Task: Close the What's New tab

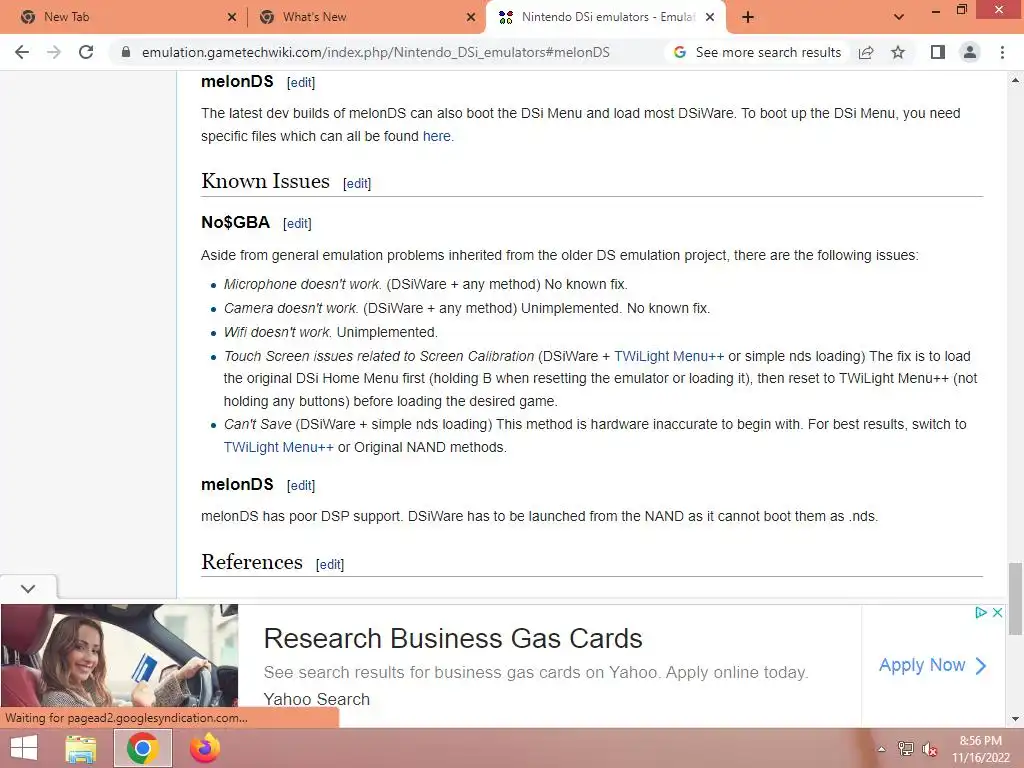Action: [x=471, y=17]
